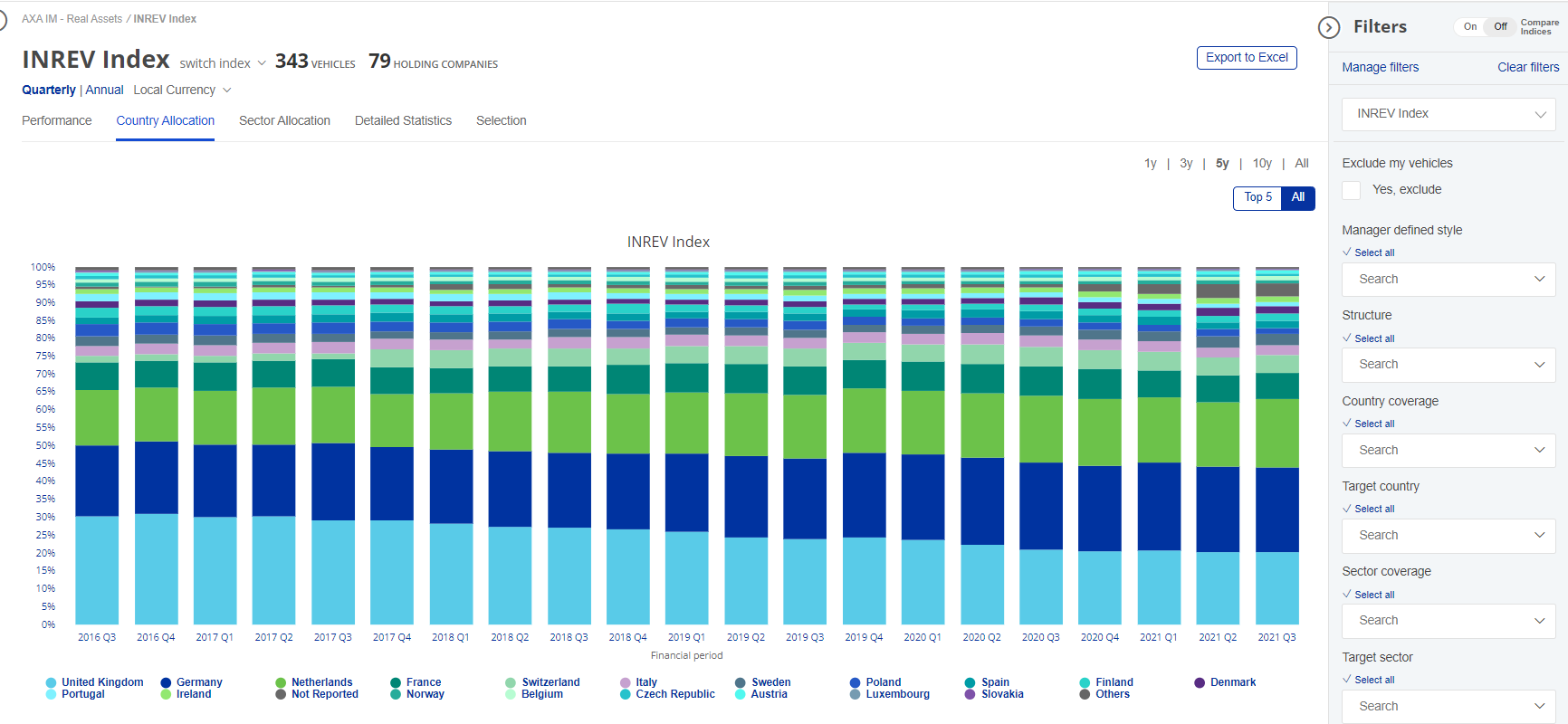Set time range to 1y
Viewport: 1568px width, 724px height.
[x=1150, y=164]
